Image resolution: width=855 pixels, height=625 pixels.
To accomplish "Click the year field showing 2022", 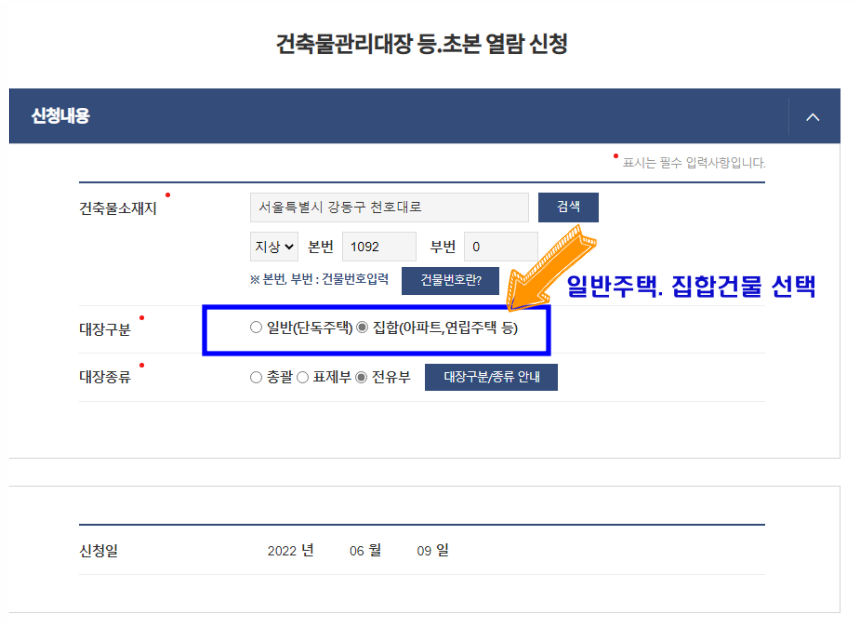I will [283, 549].
